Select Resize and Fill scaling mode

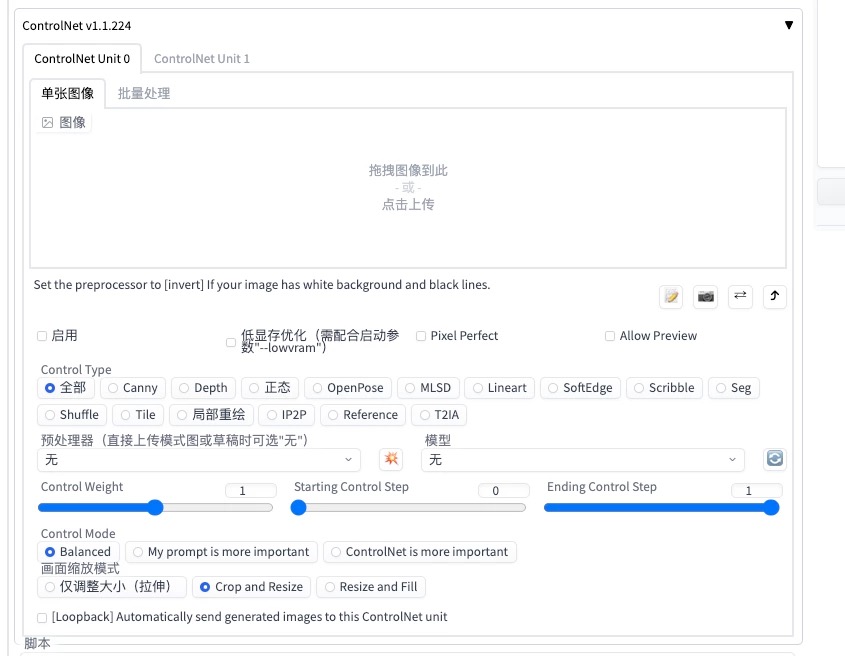click(329, 587)
